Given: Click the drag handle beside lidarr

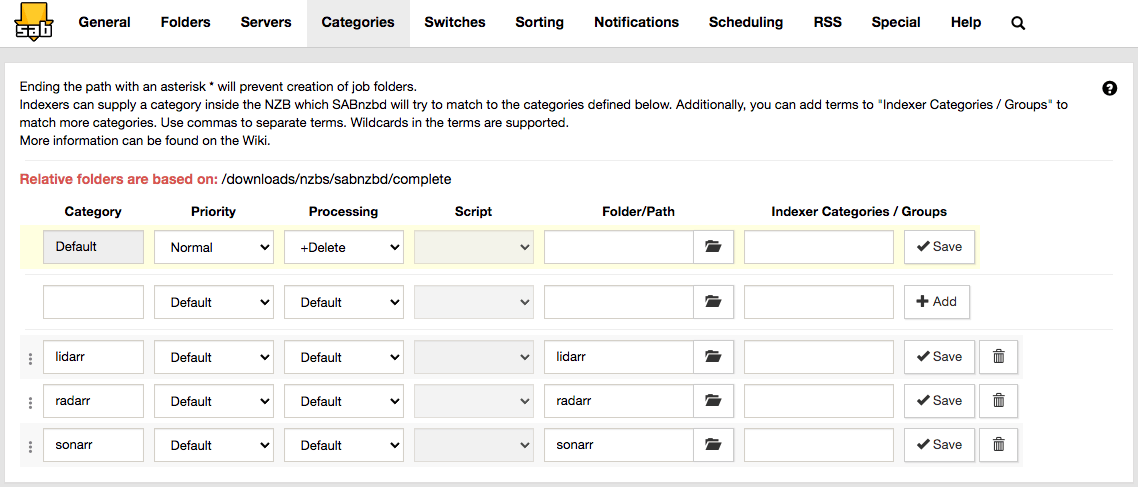Looking at the screenshot, I should (x=30, y=358).
